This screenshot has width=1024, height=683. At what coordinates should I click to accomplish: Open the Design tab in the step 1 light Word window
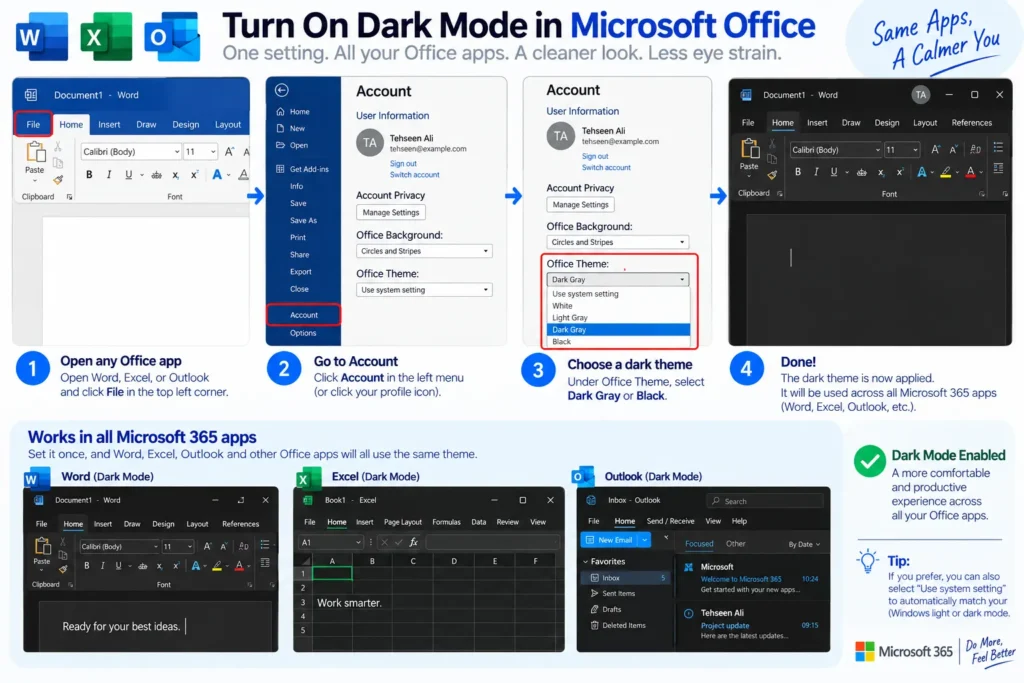185,124
